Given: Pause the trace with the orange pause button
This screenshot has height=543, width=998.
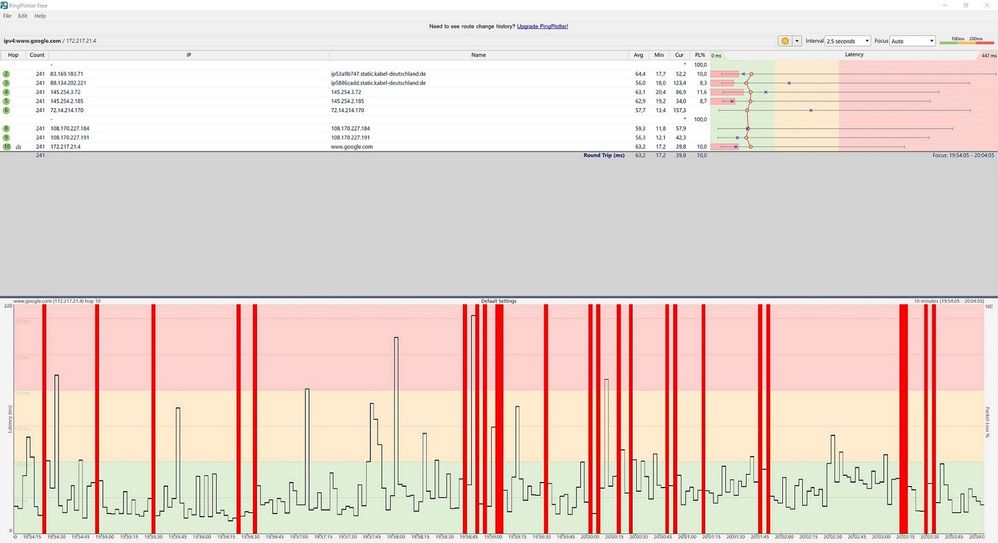Looking at the screenshot, I should click(785, 41).
